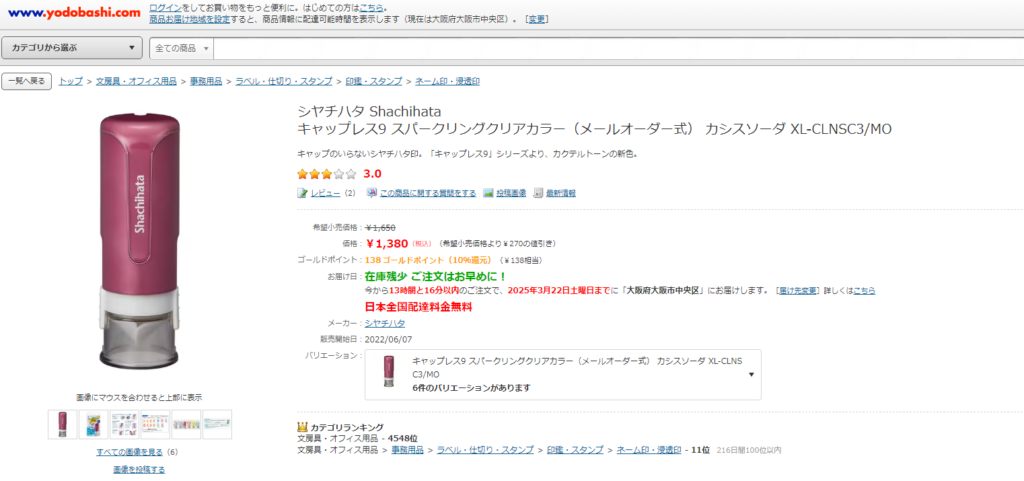1024x481 pixels.
Task: Open the 最新情報 link
Action: 561,193
